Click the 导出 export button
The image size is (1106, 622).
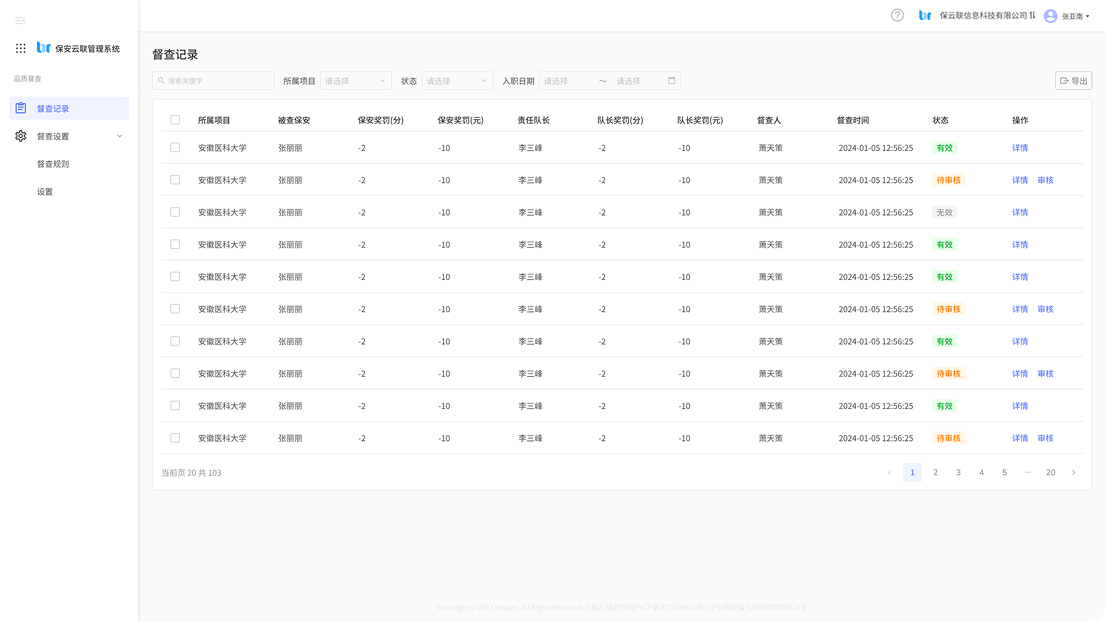[1073, 81]
